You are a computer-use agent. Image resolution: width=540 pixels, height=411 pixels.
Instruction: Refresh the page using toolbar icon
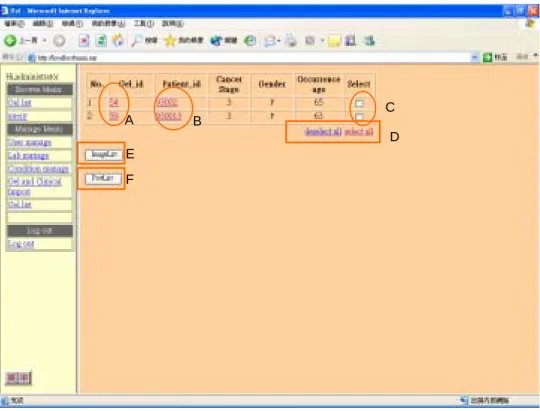tap(101, 41)
